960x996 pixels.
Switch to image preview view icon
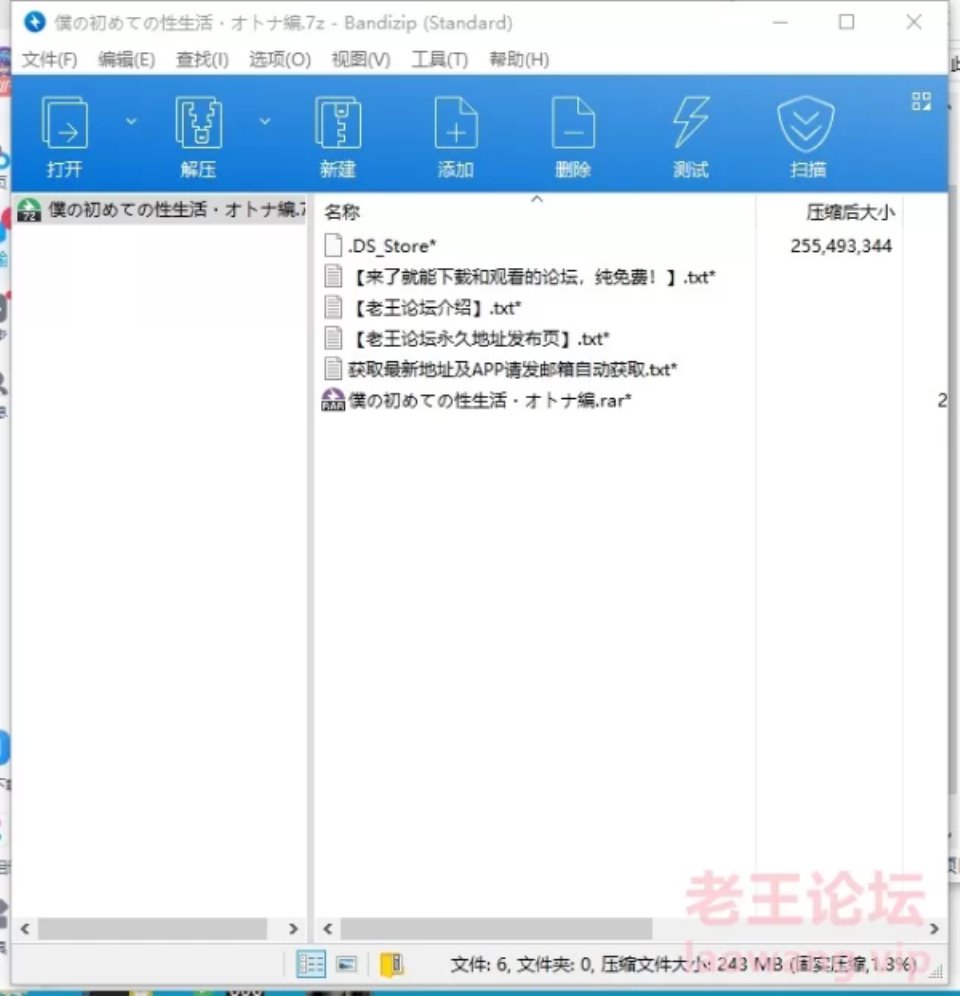346,964
